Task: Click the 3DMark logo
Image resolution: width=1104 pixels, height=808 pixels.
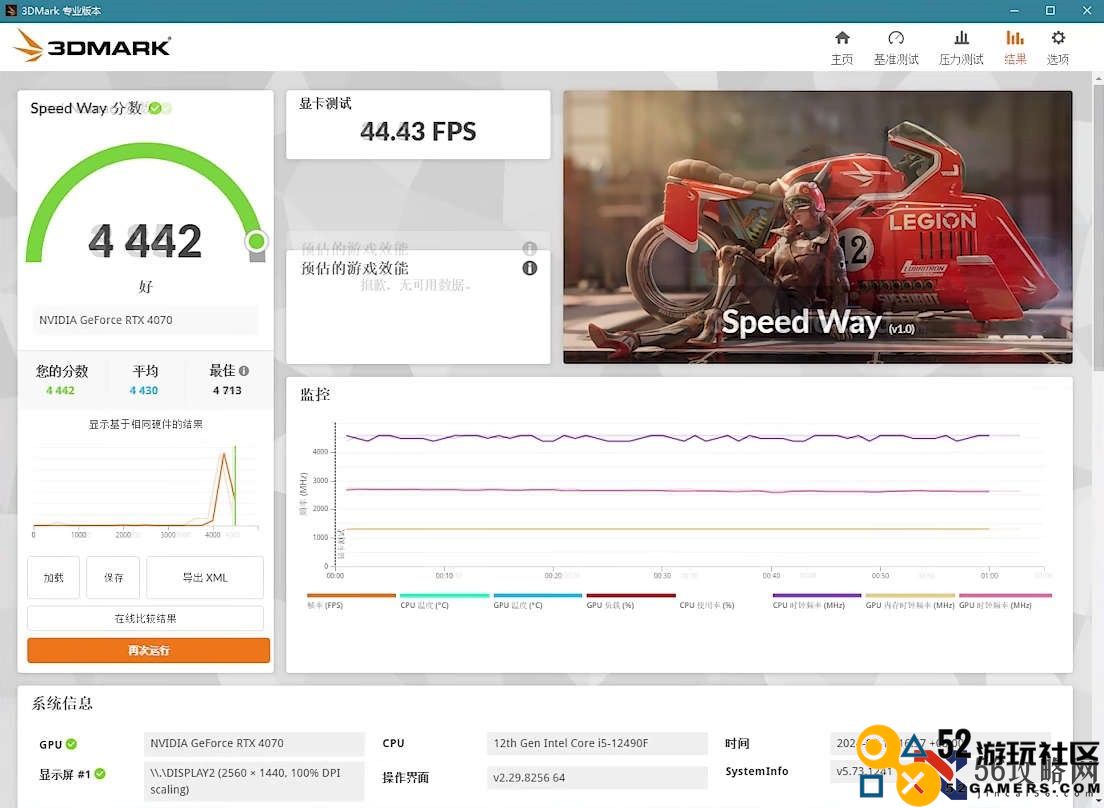Action: (x=92, y=46)
